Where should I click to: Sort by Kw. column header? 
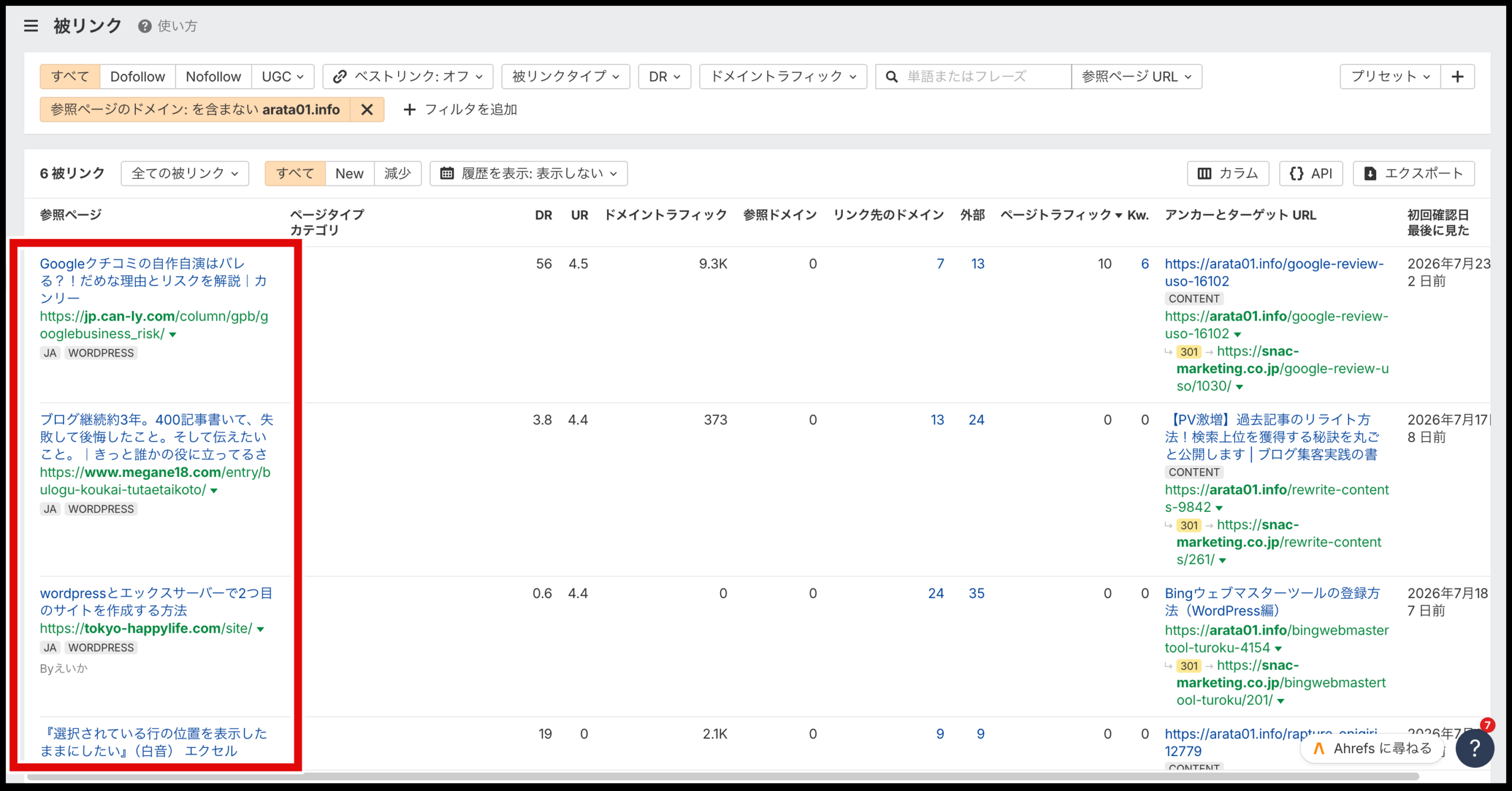click(x=1138, y=215)
